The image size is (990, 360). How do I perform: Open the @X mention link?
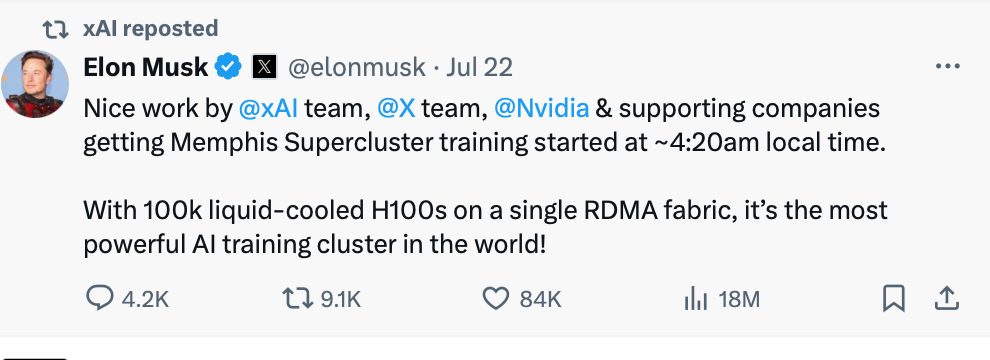click(x=397, y=109)
